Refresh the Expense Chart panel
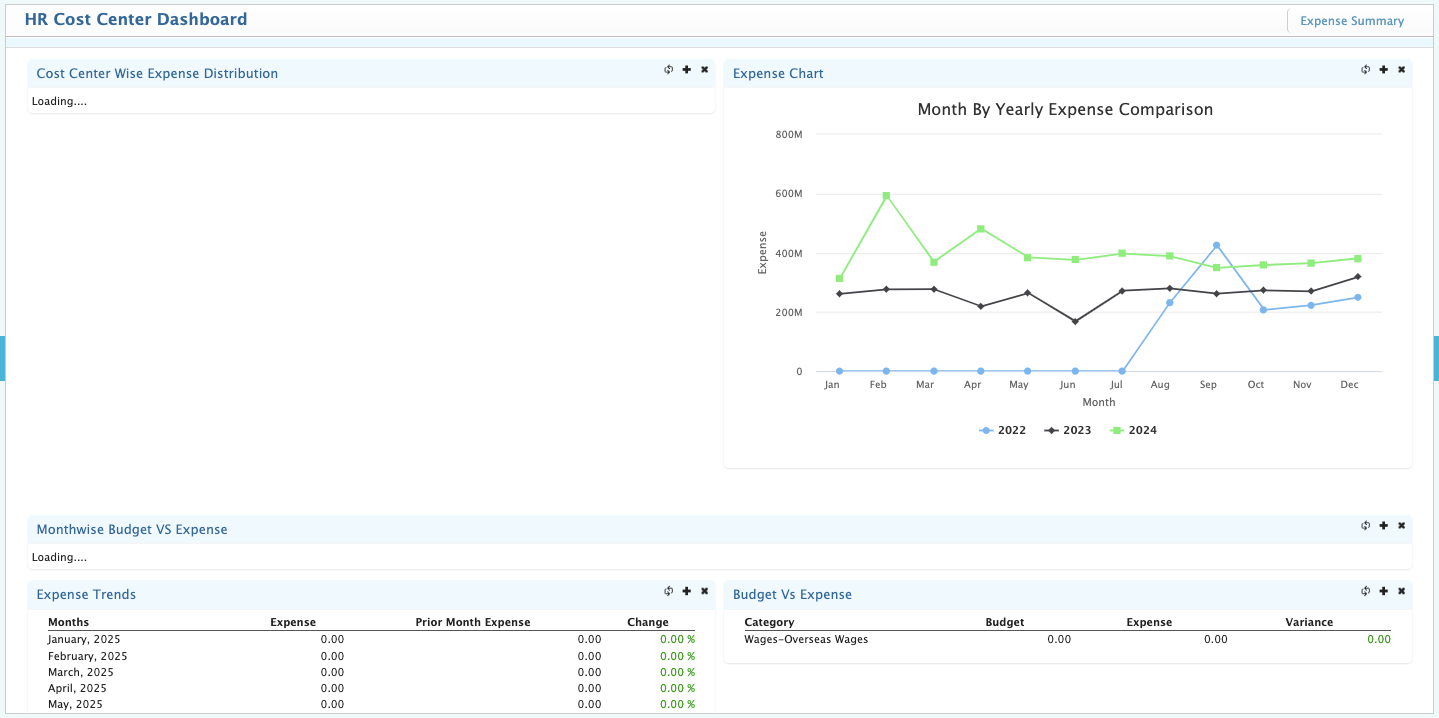 tap(1364, 69)
